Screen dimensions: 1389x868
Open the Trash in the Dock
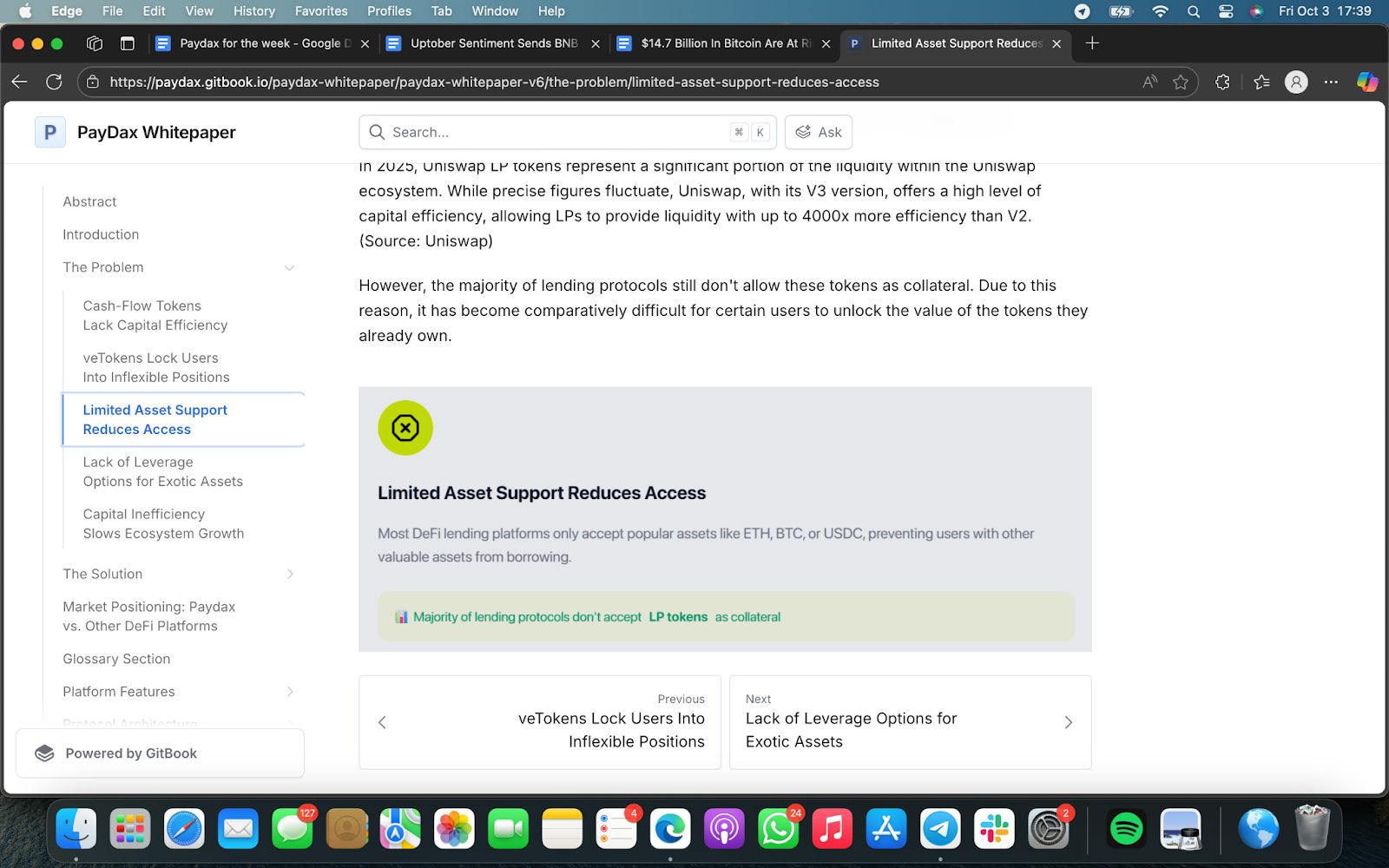[x=1313, y=829]
